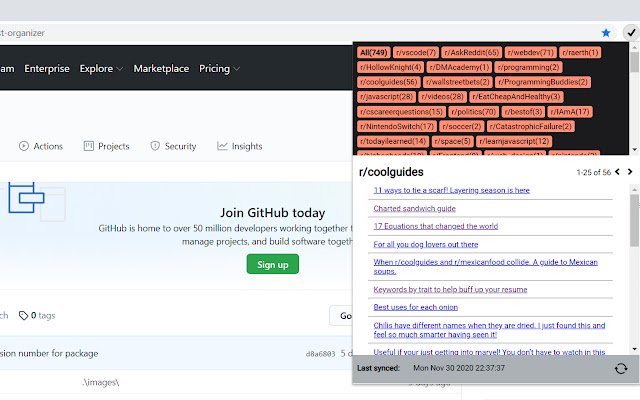Select the r/IAmA(17) tag
This screenshot has height=400, width=640.
(569, 111)
